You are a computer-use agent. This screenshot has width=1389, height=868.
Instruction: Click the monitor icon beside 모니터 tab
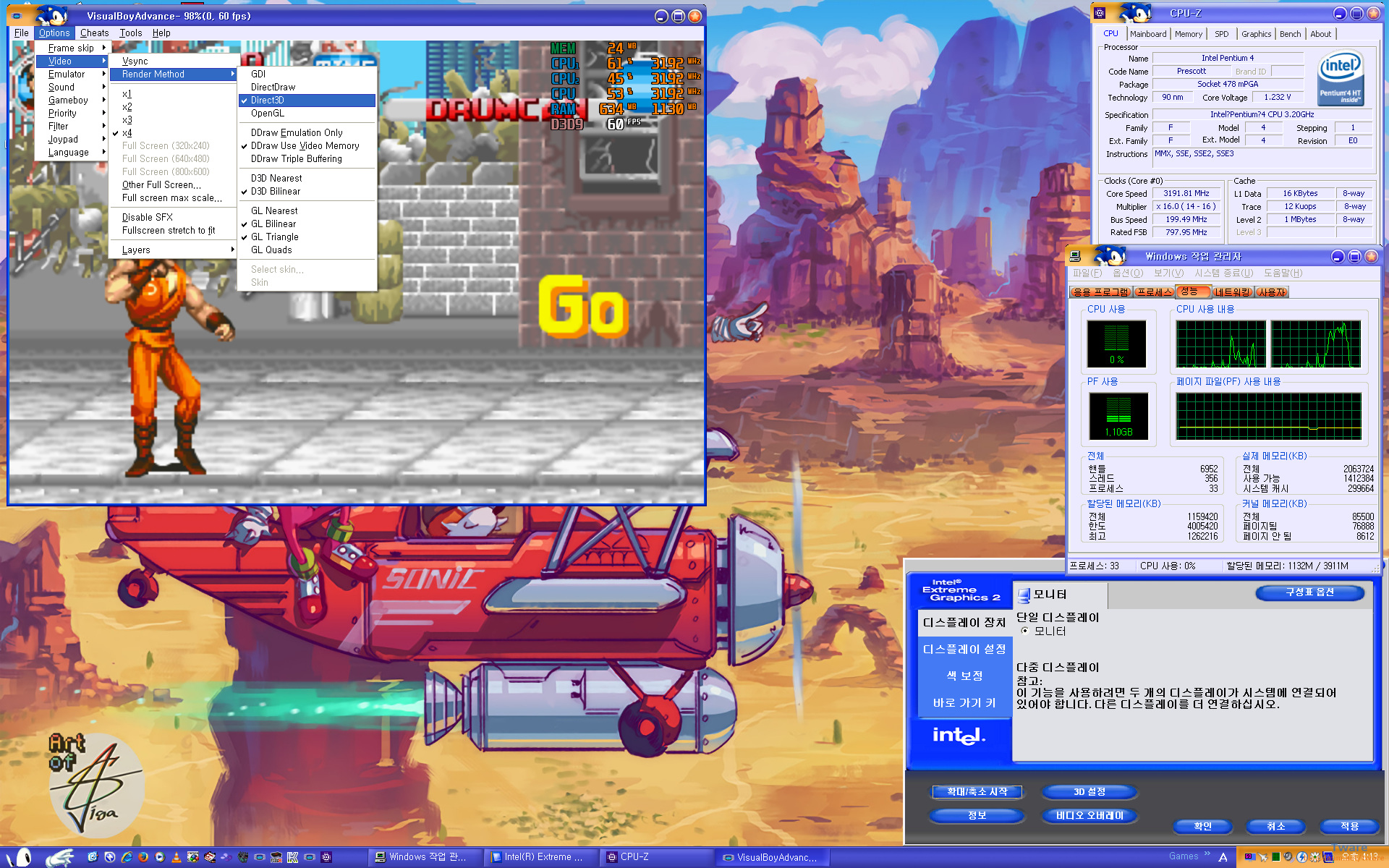[x=1024, y=595]
